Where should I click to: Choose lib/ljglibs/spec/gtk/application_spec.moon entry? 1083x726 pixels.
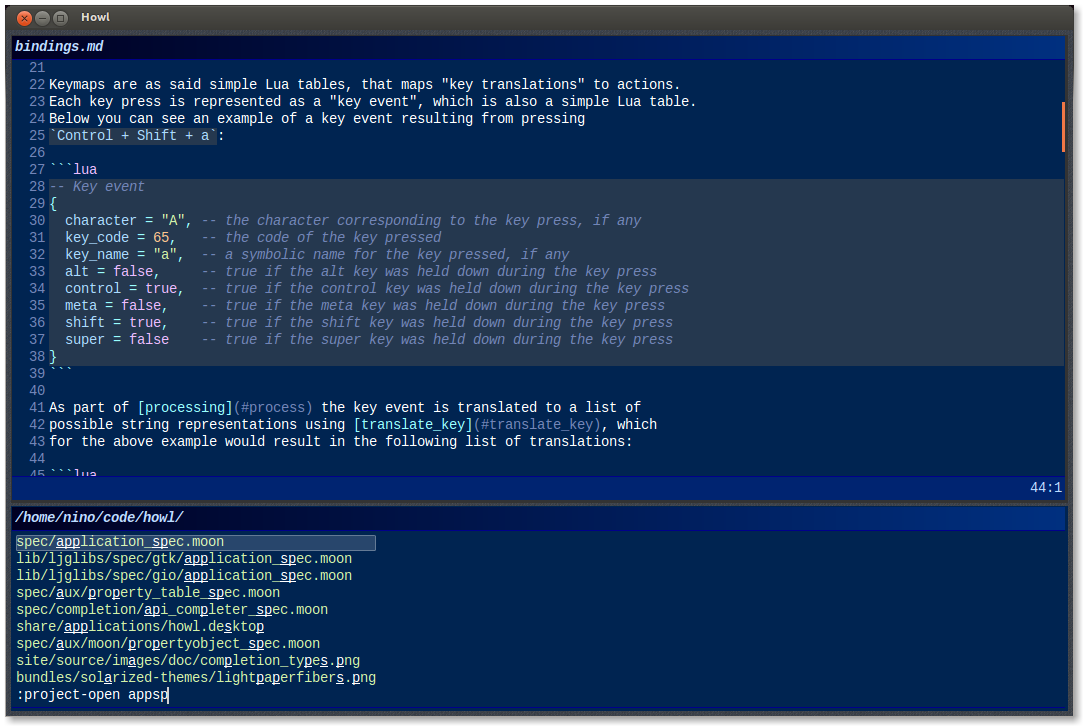coord(184,559)
